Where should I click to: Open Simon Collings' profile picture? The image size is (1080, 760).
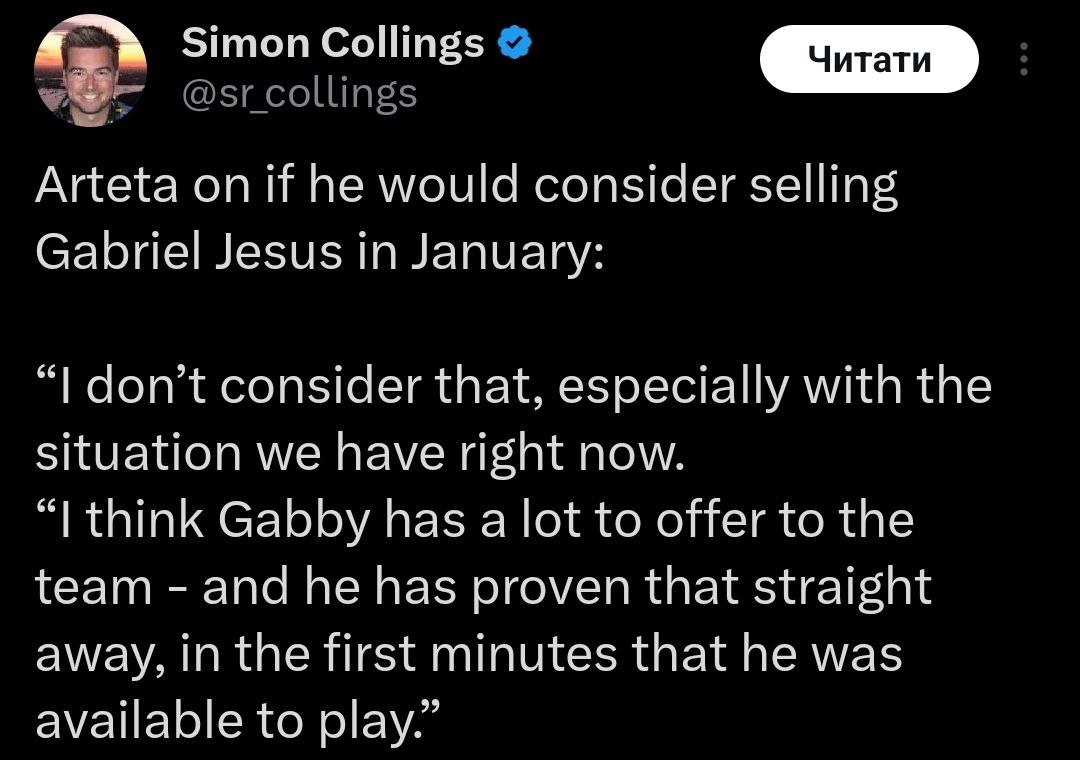tap(90, 70)
